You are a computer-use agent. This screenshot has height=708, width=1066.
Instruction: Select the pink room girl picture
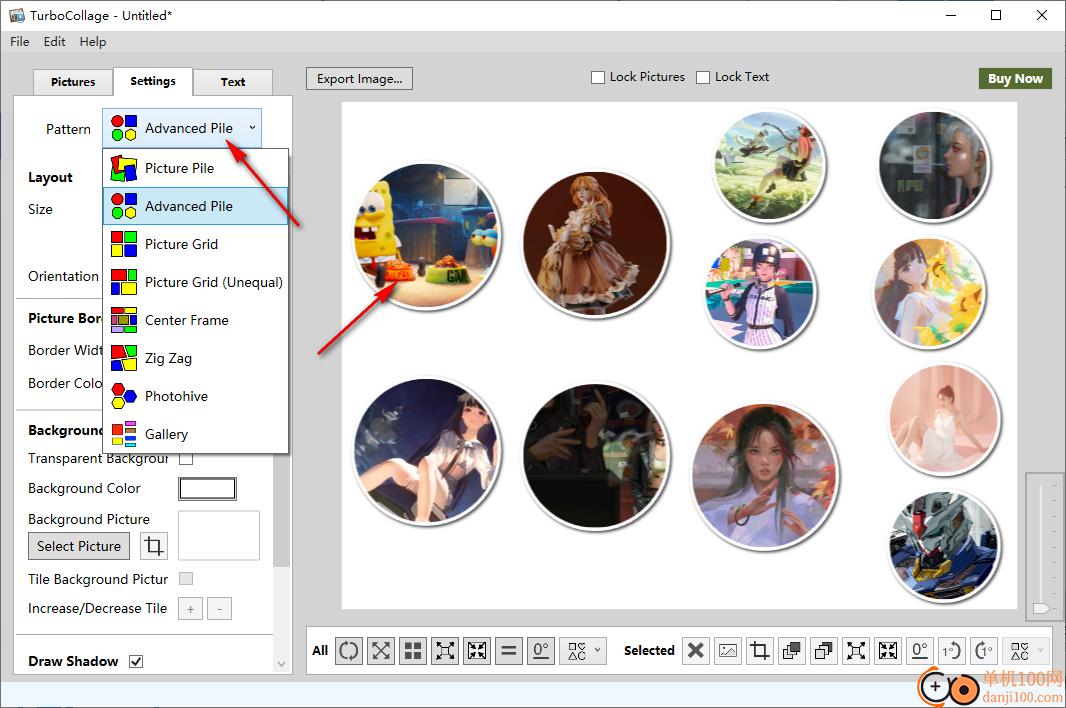tap(944, 420)
